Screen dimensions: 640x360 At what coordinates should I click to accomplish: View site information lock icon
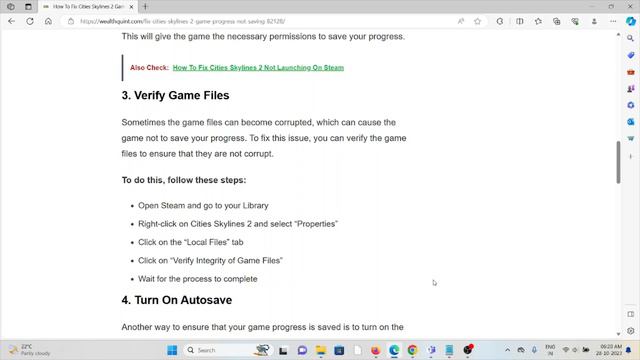(x=71, y=21)
